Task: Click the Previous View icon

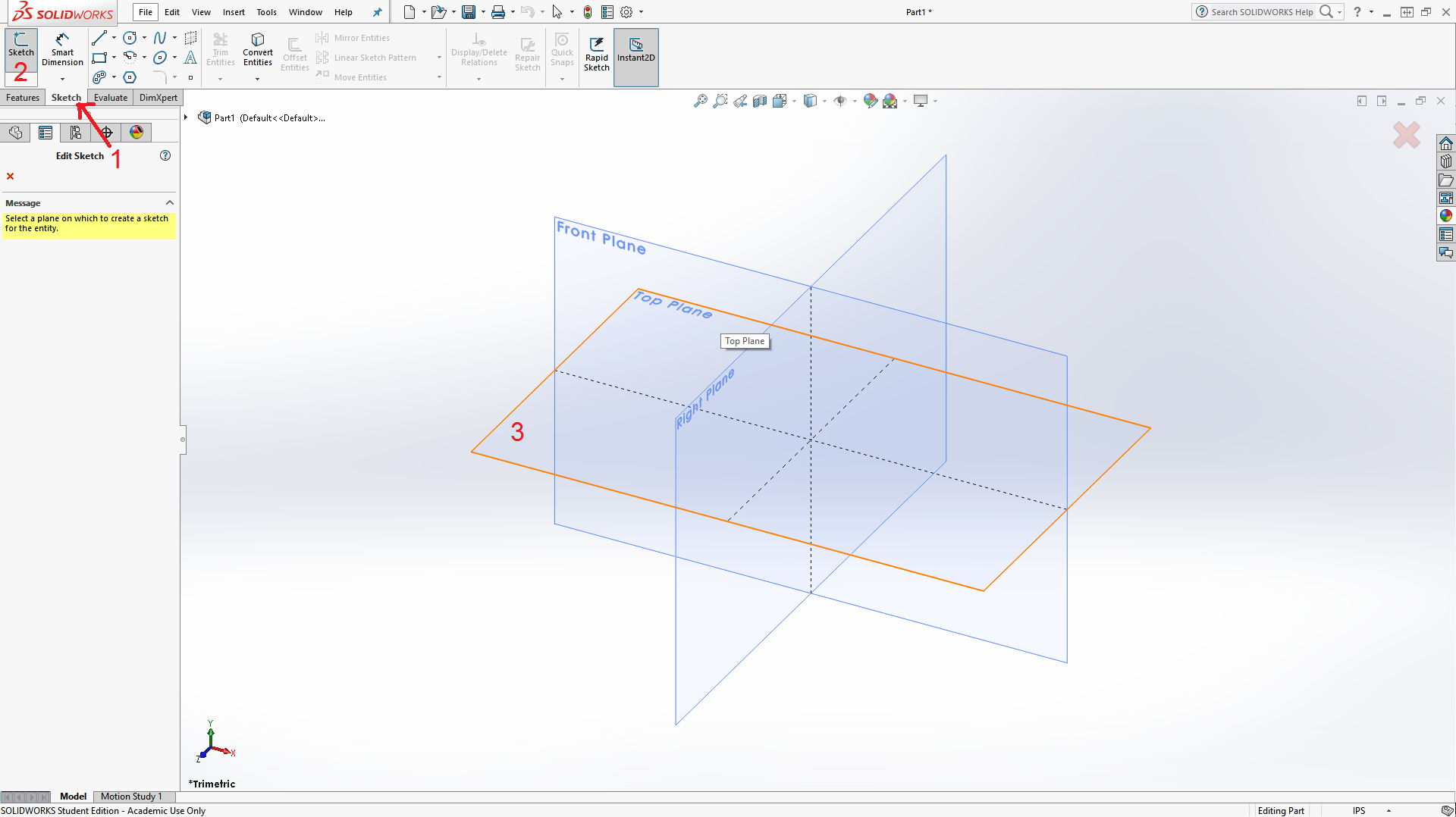Action: click(739, 101)
